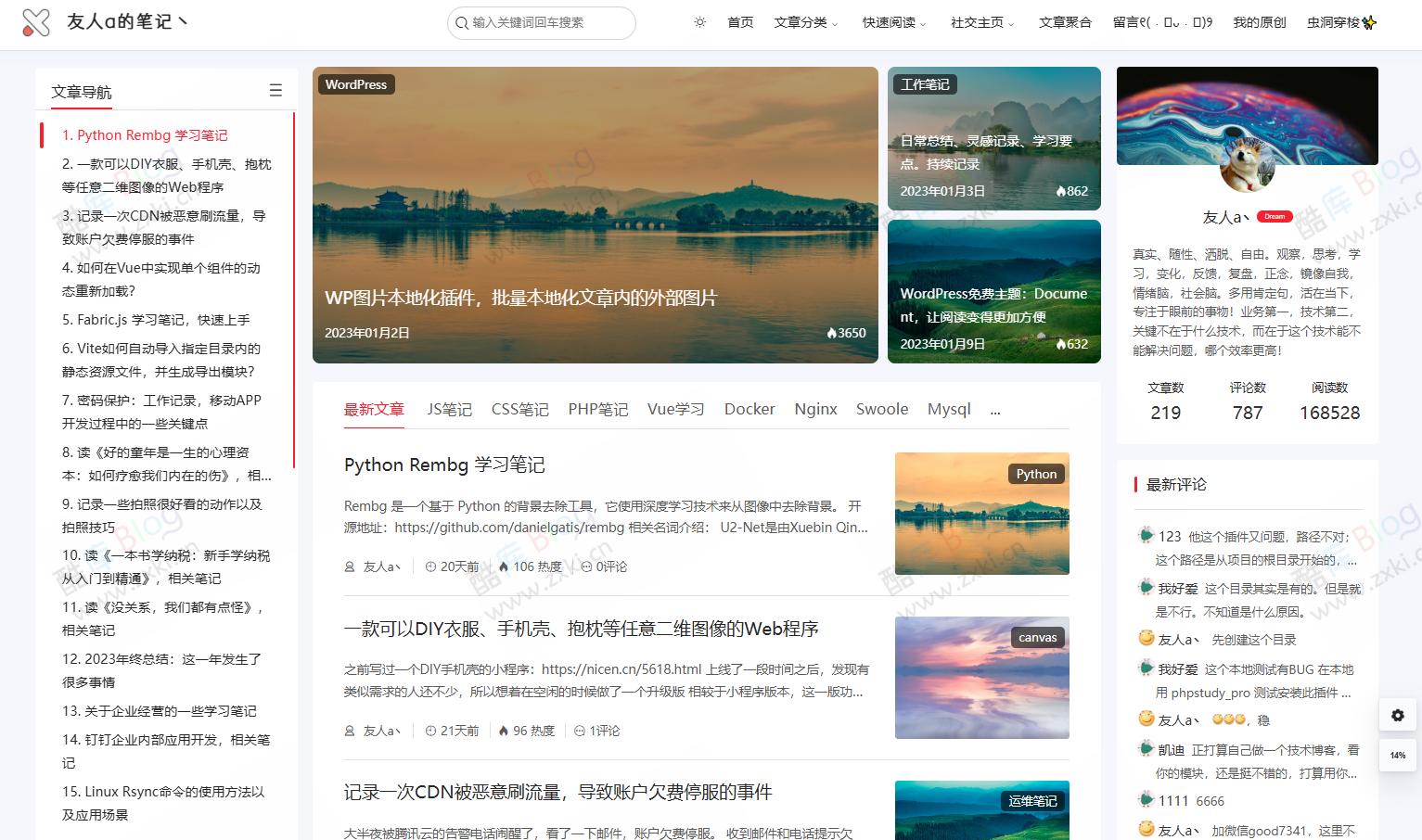Click the WordPress tag on featured banner
Image resolution: width=1422 pixels, height=840 pixels.
(x=356, y=84)
